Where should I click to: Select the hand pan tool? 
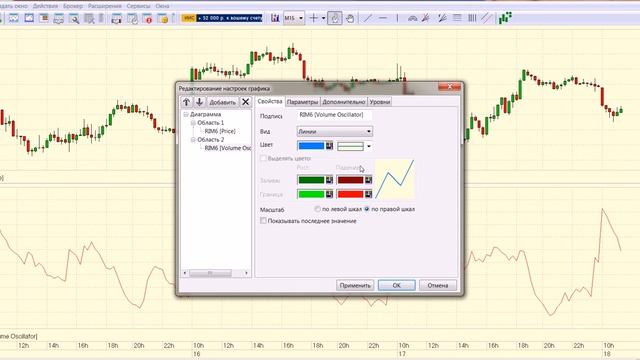[x=350, y=18]
